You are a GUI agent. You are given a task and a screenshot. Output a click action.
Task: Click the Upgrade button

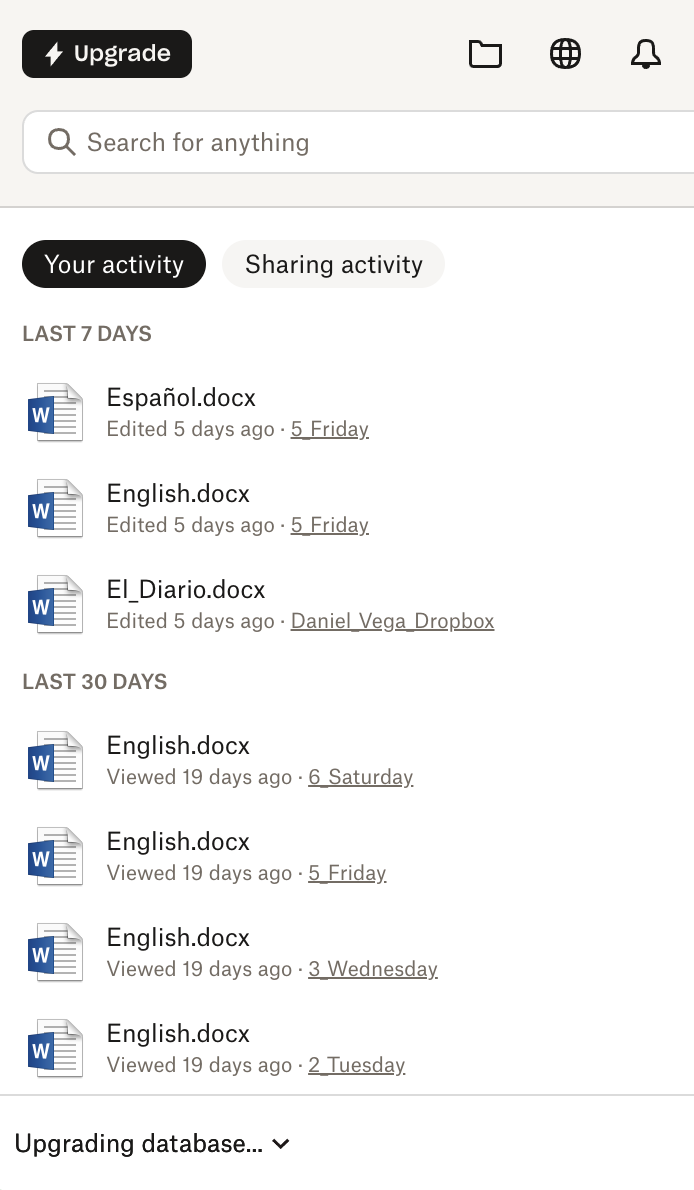click(x=107, y=54)
